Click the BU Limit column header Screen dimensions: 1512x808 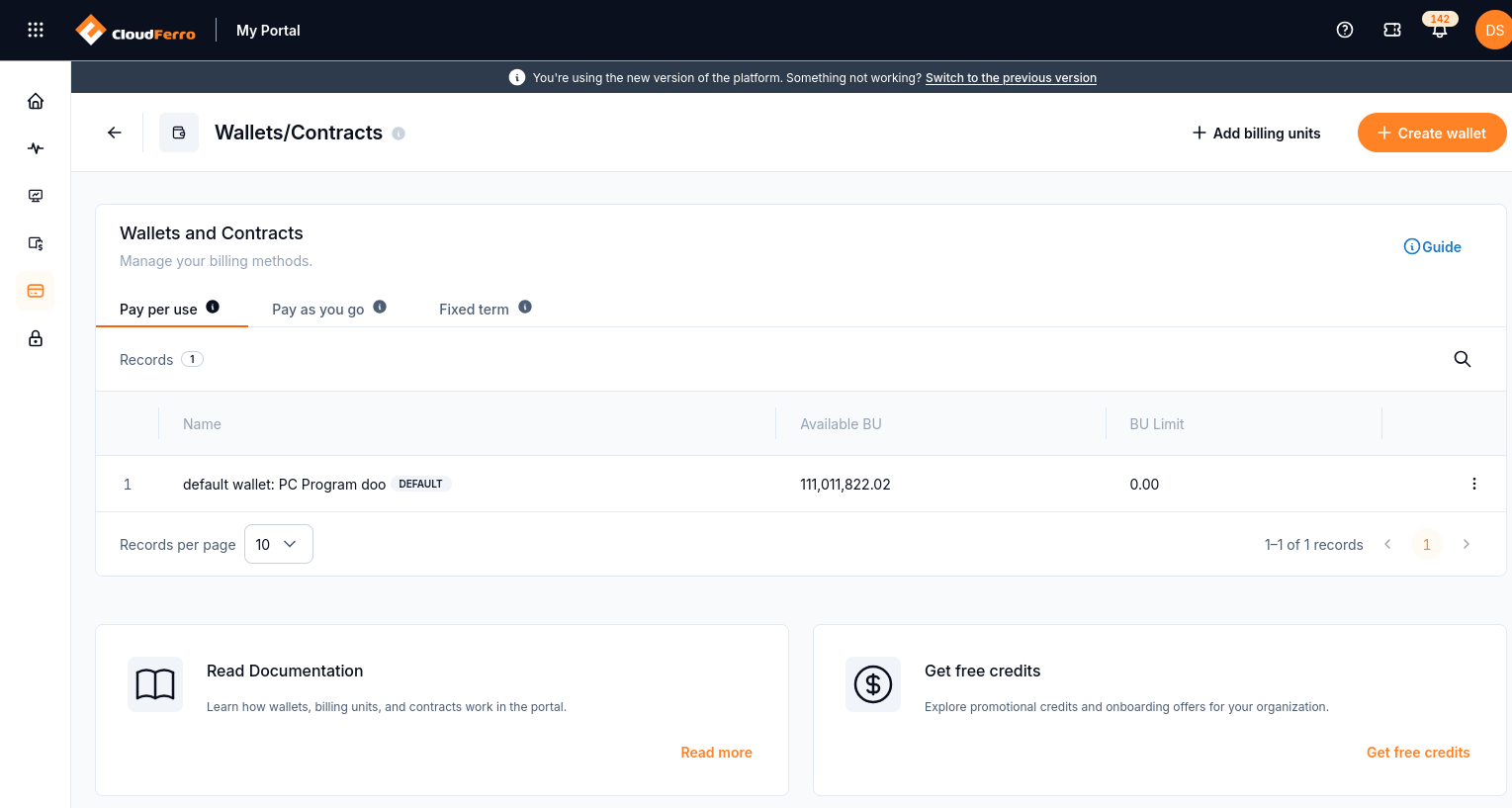[1157, 424]
